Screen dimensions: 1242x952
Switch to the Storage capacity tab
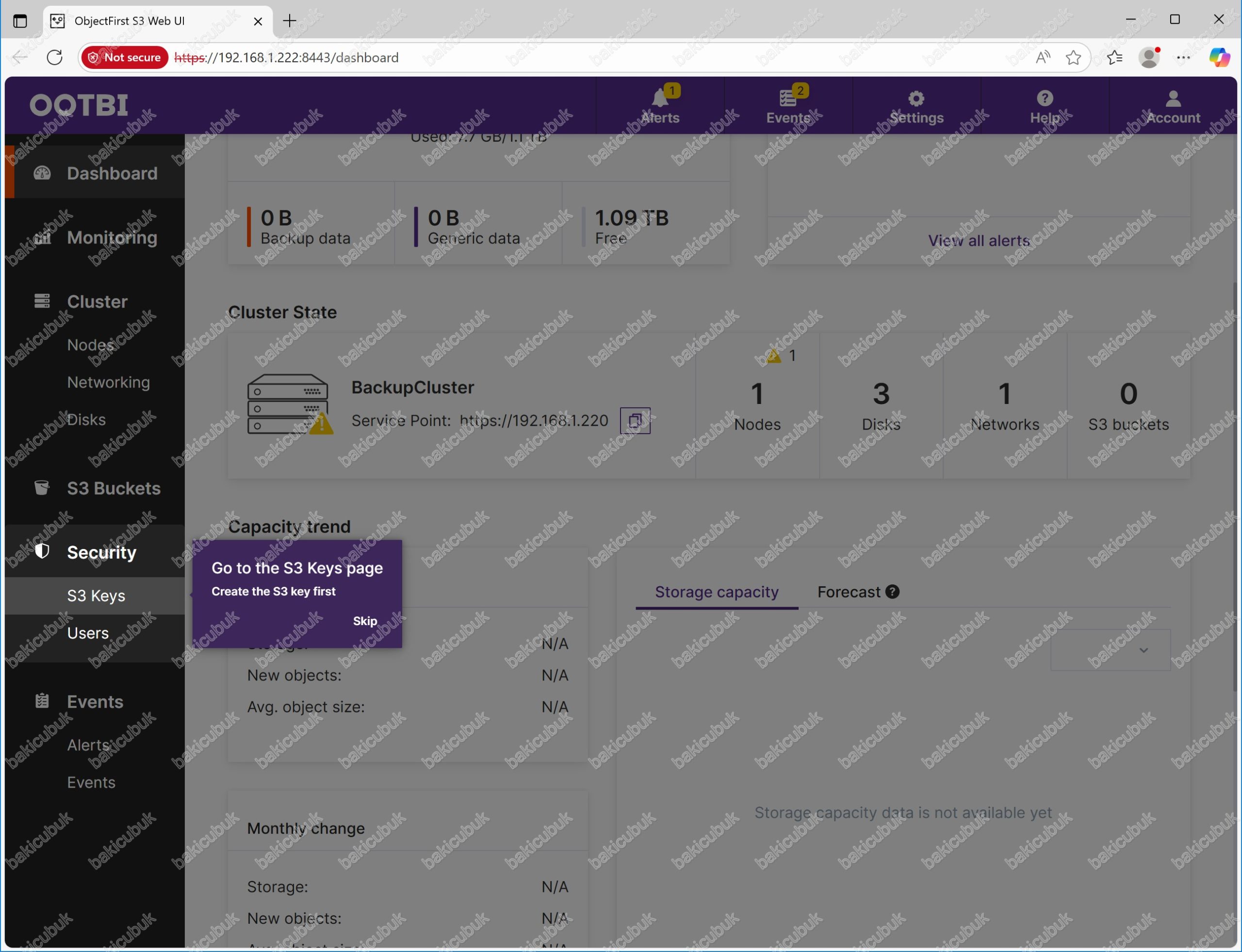point(717,592)
